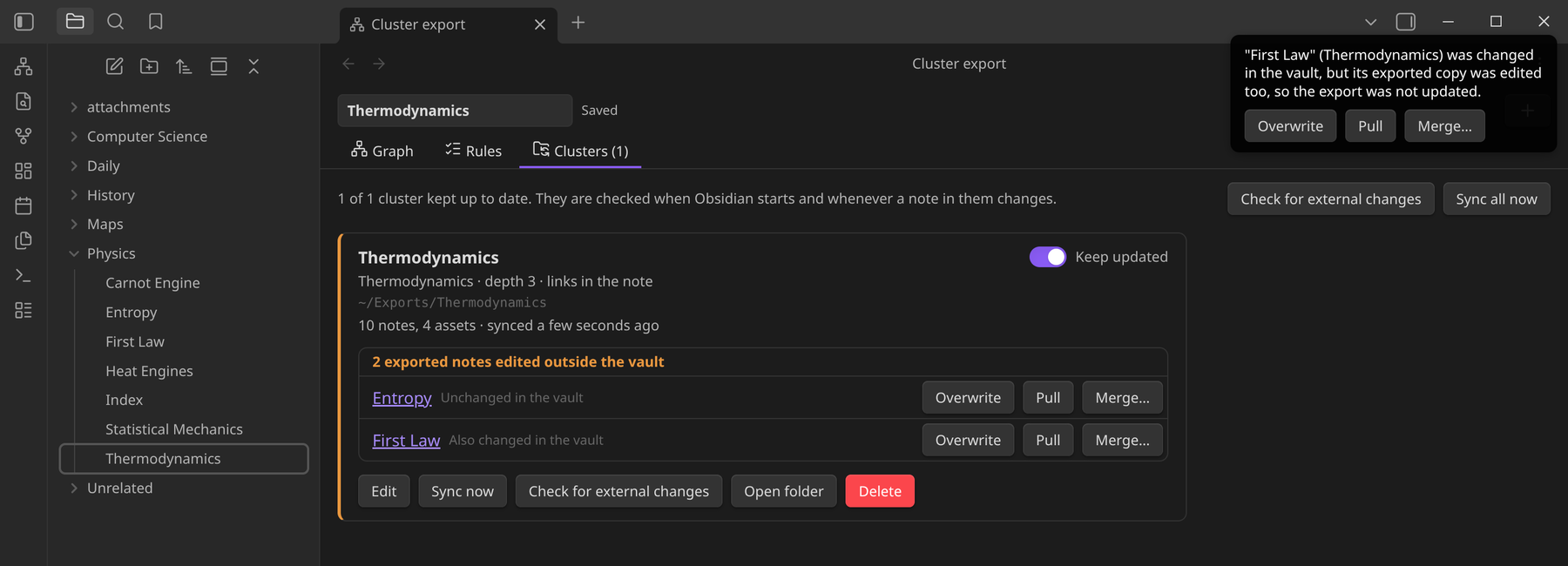The width and height of the screenshot is (1568, 566).
Task: Pull the First Law exported changes
Action: pyautogui.click(x=1048, y=441)
